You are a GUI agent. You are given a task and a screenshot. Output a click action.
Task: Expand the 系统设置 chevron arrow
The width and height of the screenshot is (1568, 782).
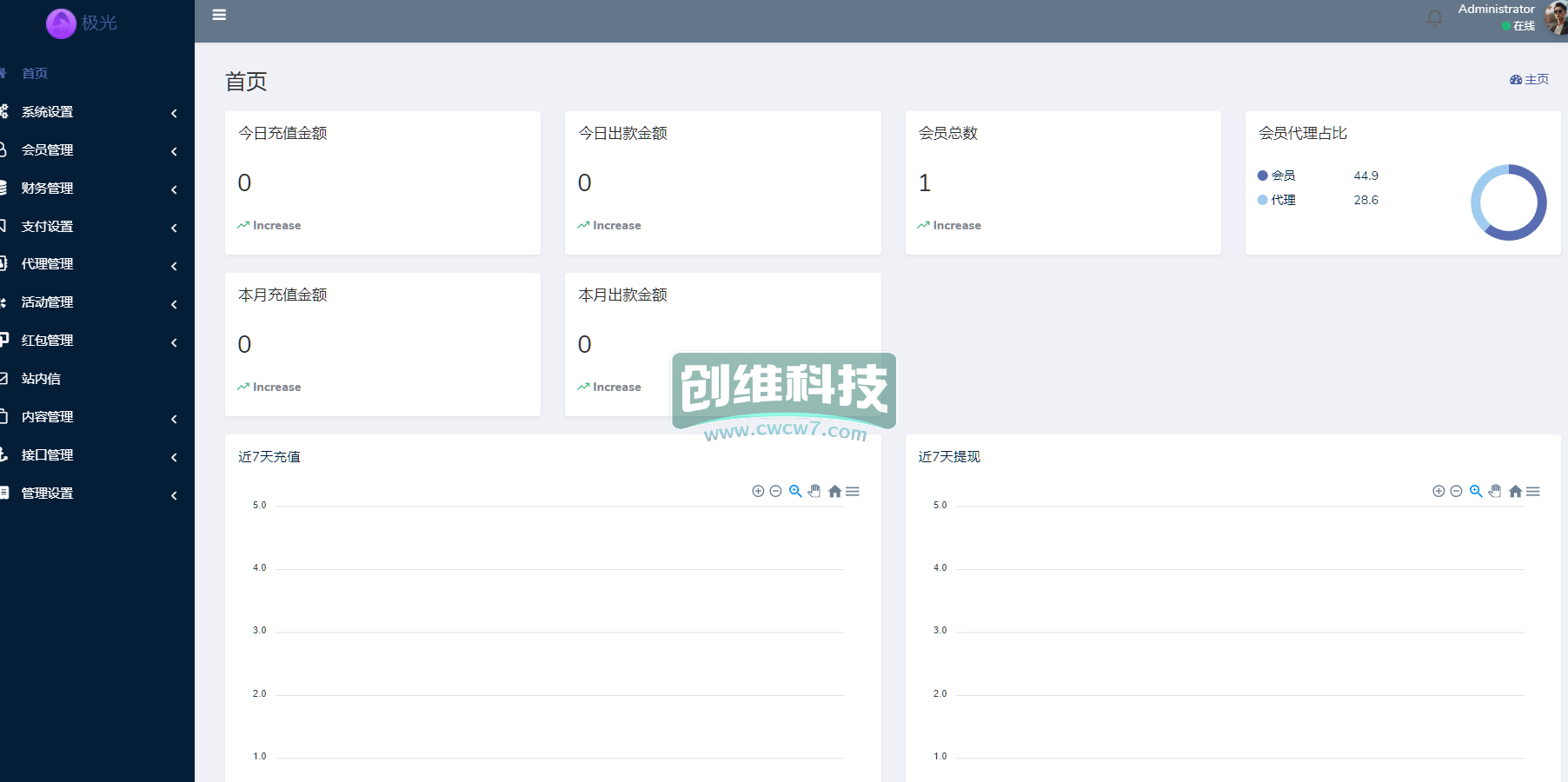[x=174, y=113]
